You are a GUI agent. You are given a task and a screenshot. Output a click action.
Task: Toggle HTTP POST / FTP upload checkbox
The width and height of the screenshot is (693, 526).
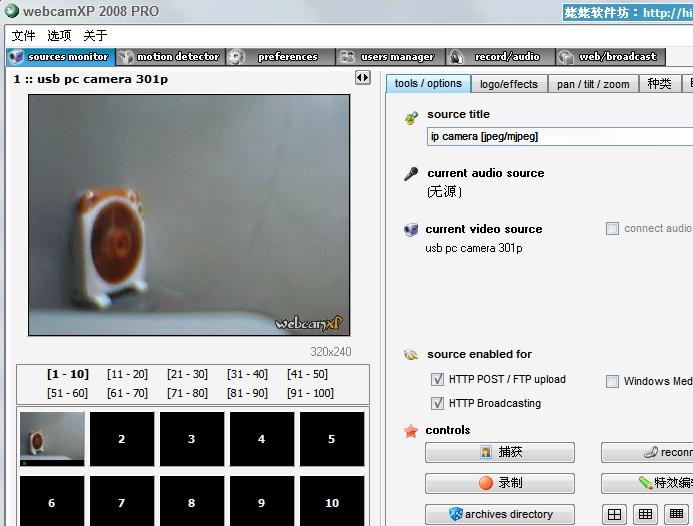tap(437, 379)
